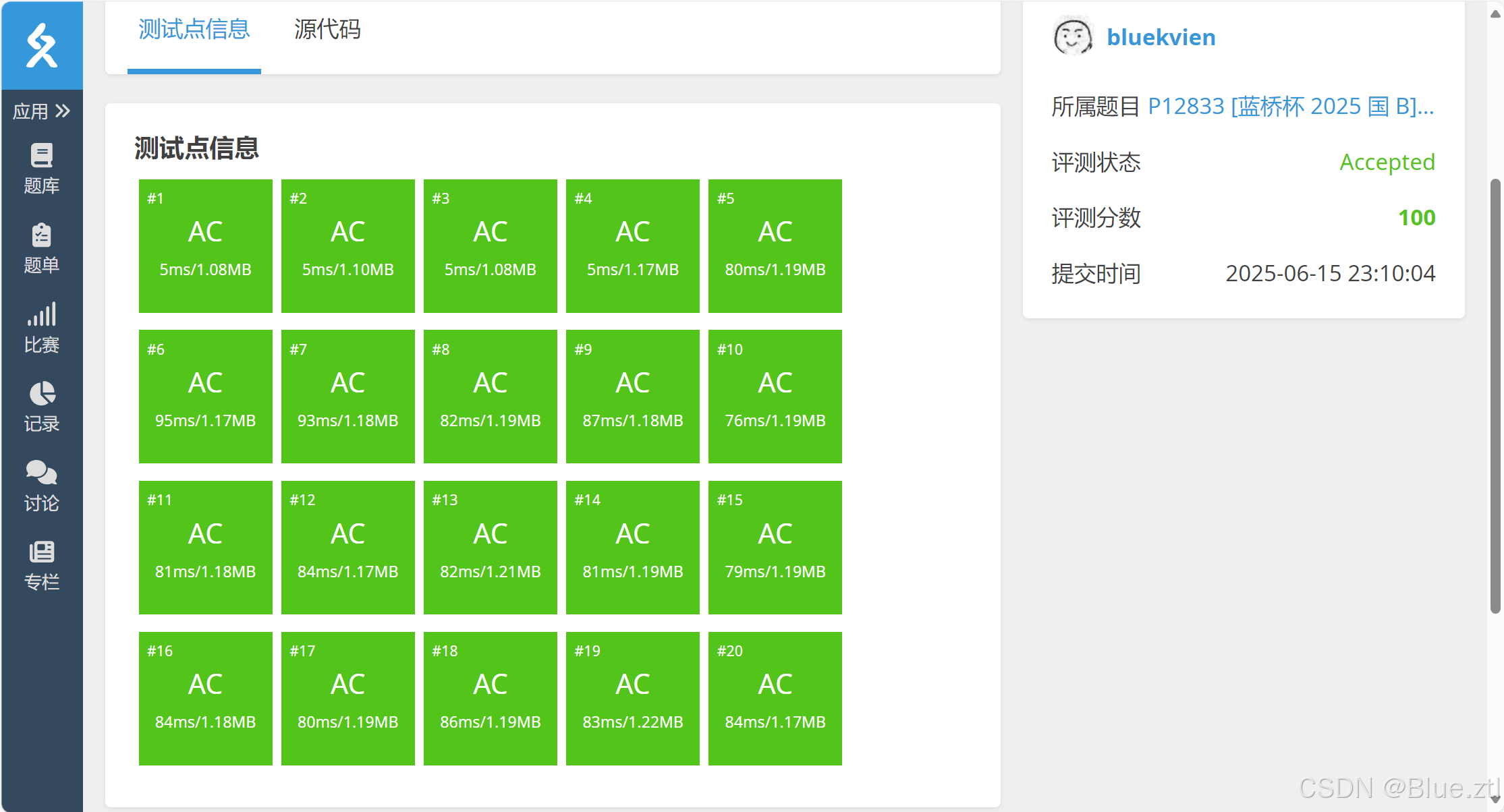The width and height of the screenshot is (1504, 812).
Task: Open the 题库 problem library icon
Action: tap(42, 156)
